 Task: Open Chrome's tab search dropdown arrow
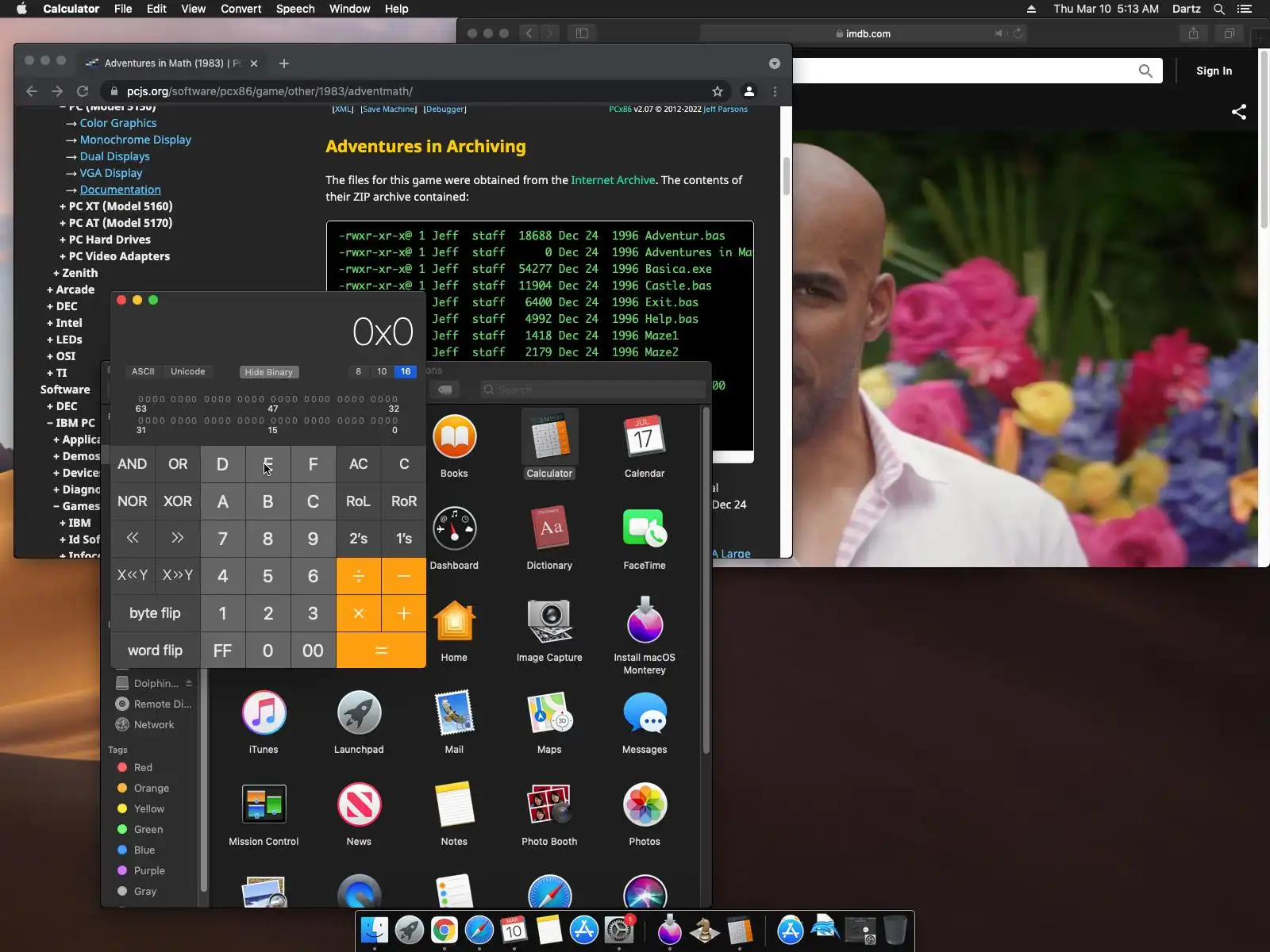(x=775, y=63)
